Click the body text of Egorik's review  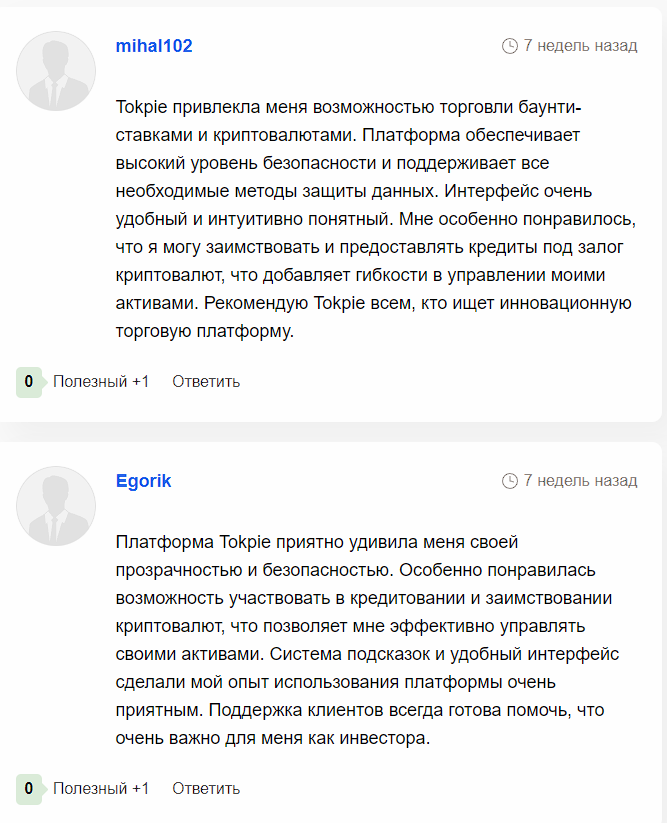tap(370, 640)
